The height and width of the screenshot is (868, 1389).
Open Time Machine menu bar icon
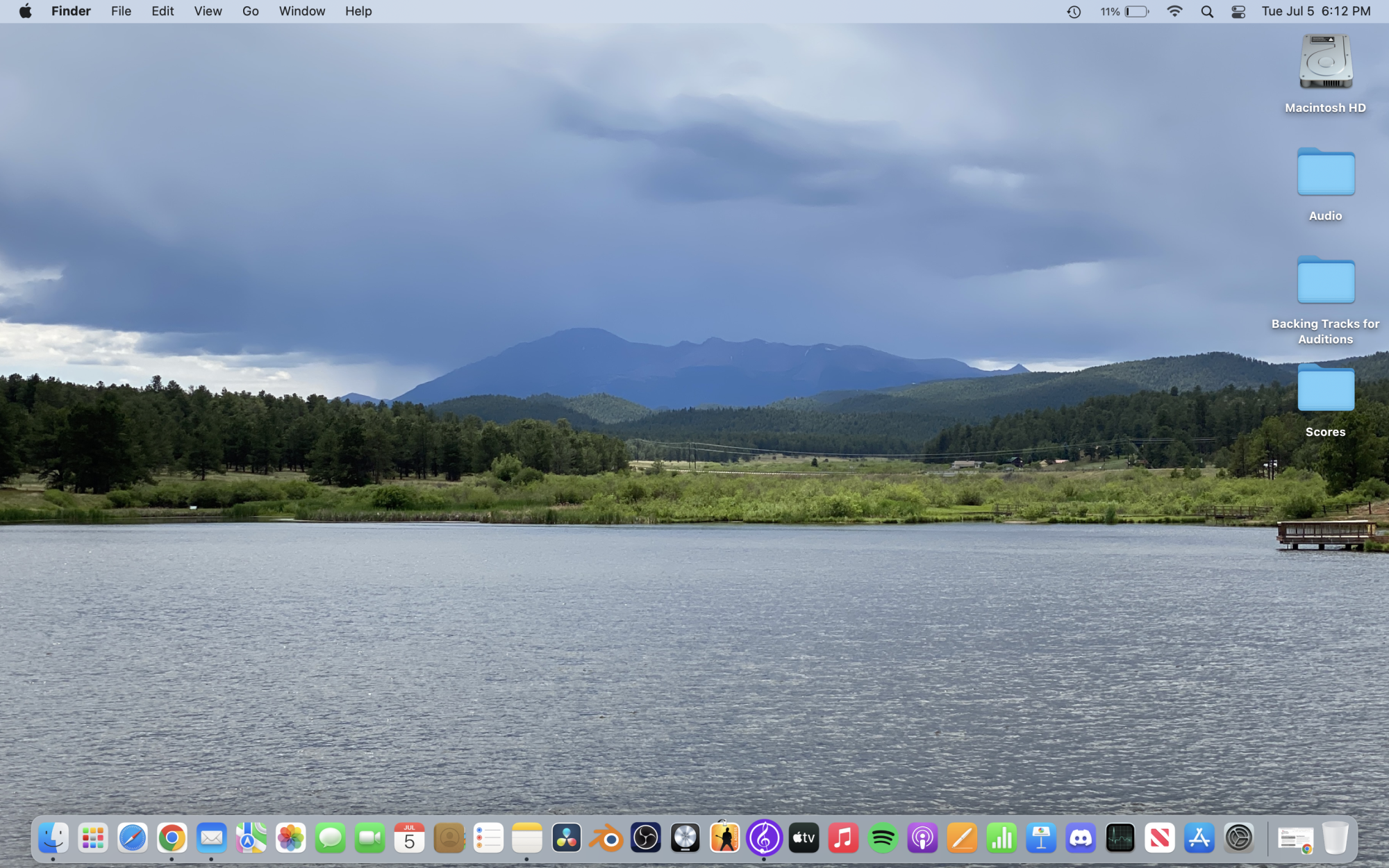tap(1074, 12)
